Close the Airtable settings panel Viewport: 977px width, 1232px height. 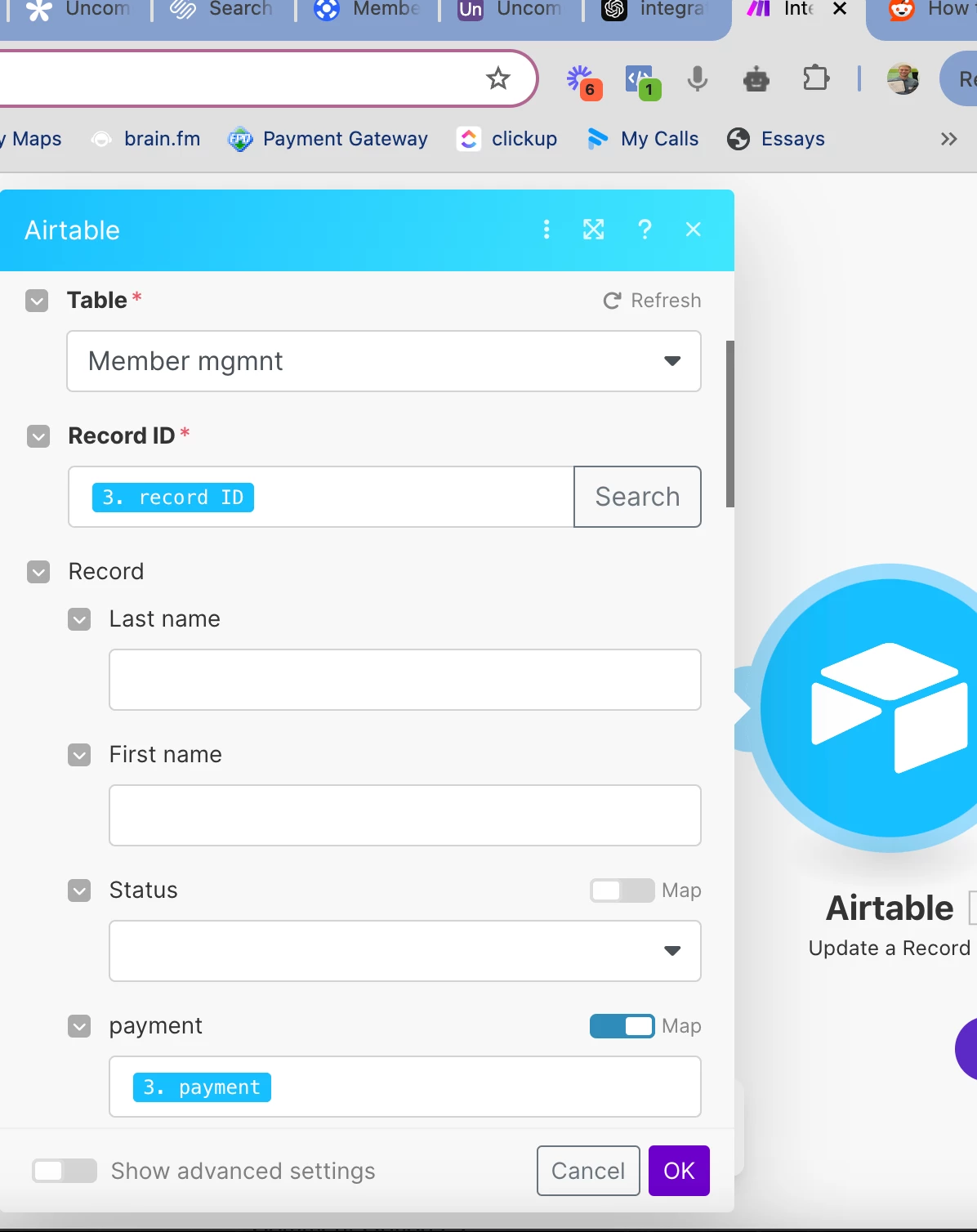(x=694, y=230)
